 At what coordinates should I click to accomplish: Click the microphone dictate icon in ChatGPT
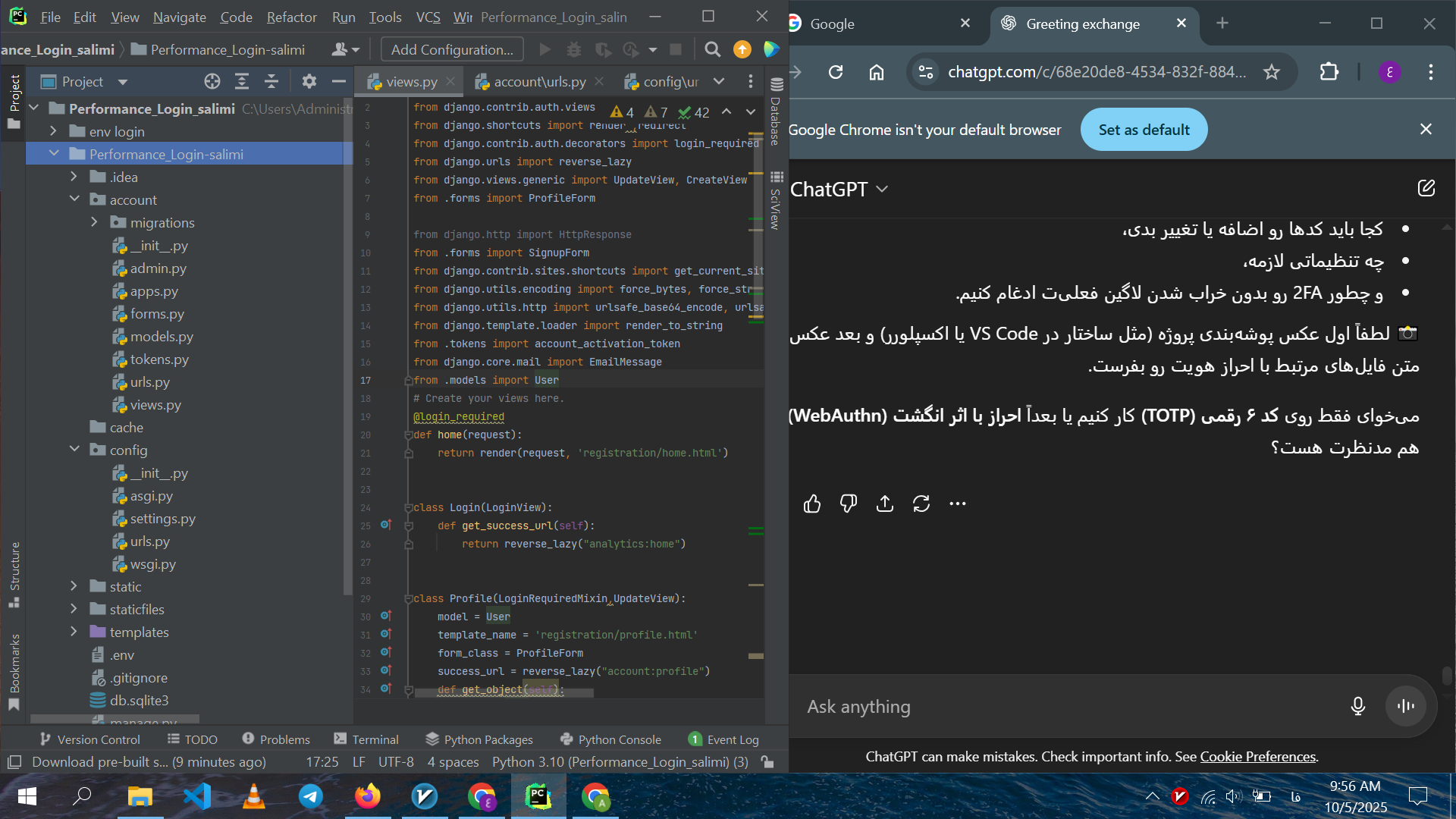[1358, 706]
